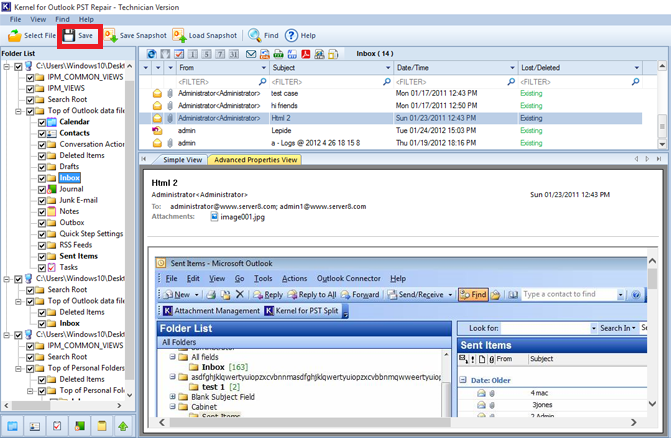Open the contacts card icon in the bottom-left bar

tap(35, 426)
